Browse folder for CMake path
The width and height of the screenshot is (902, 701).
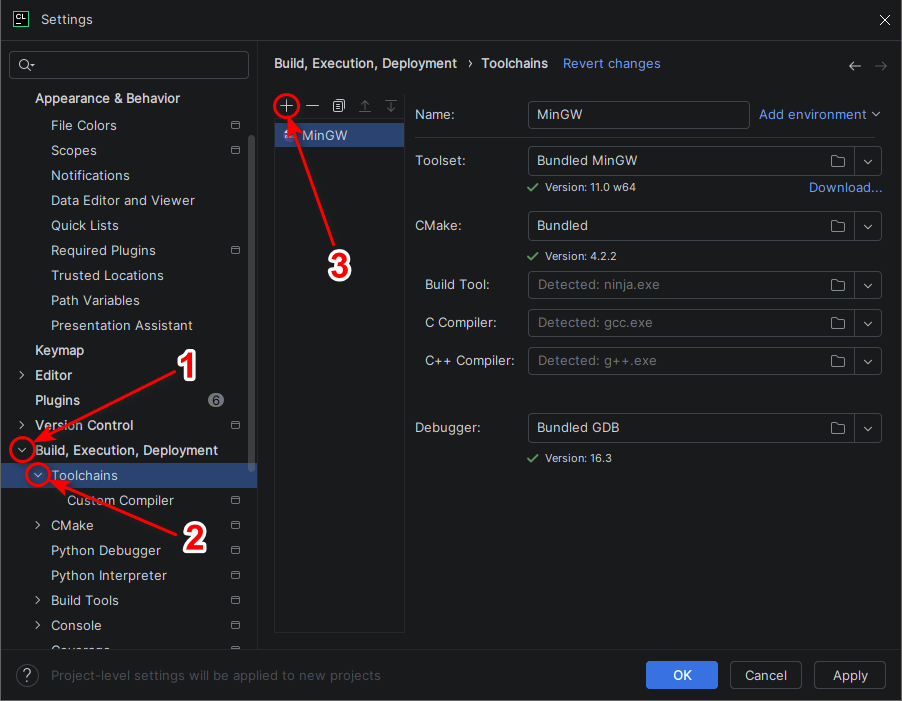pyautogui.click(x=838, y=226)
